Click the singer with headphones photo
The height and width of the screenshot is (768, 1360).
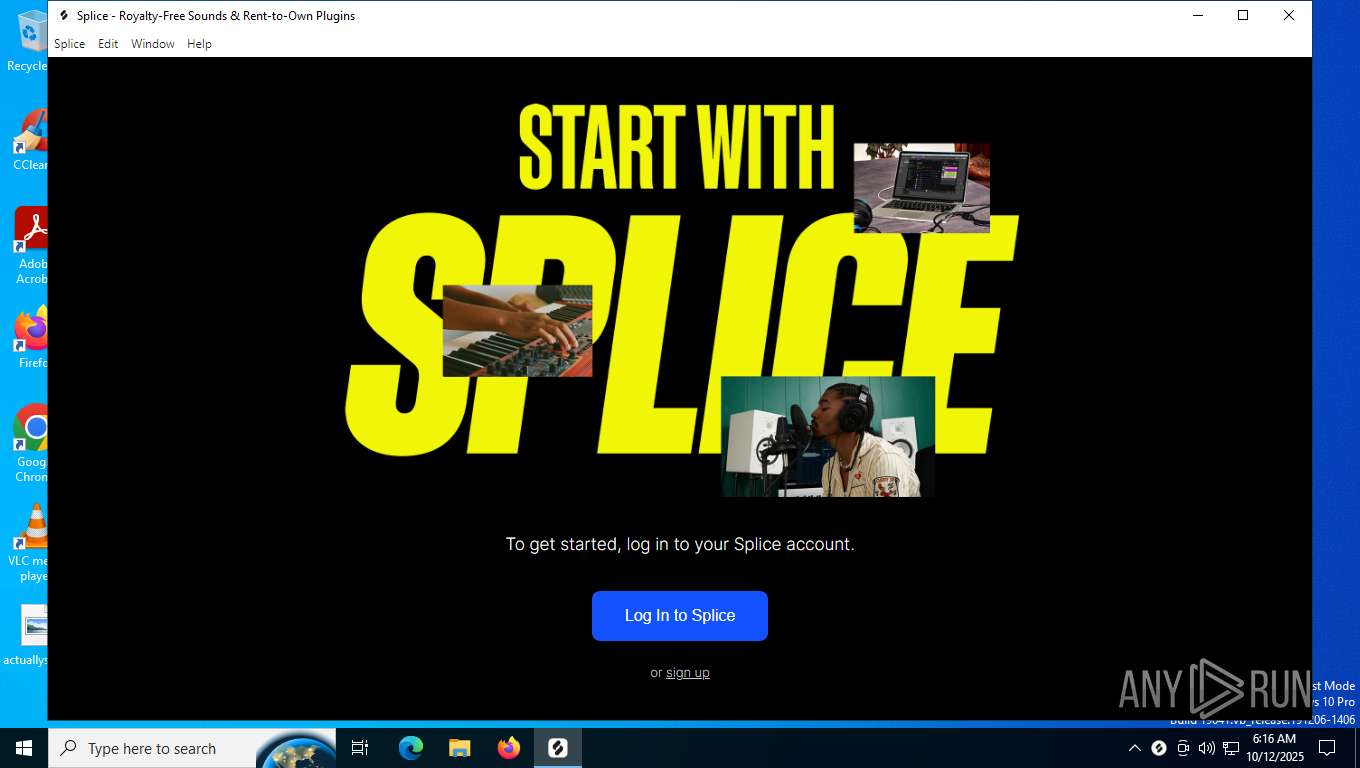(828, 437)
